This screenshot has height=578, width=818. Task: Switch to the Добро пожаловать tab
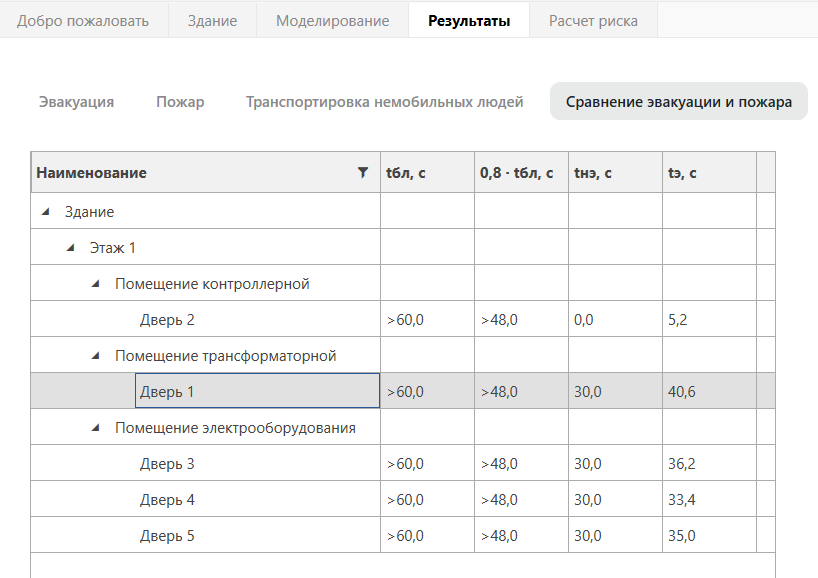tap(83, 21)
